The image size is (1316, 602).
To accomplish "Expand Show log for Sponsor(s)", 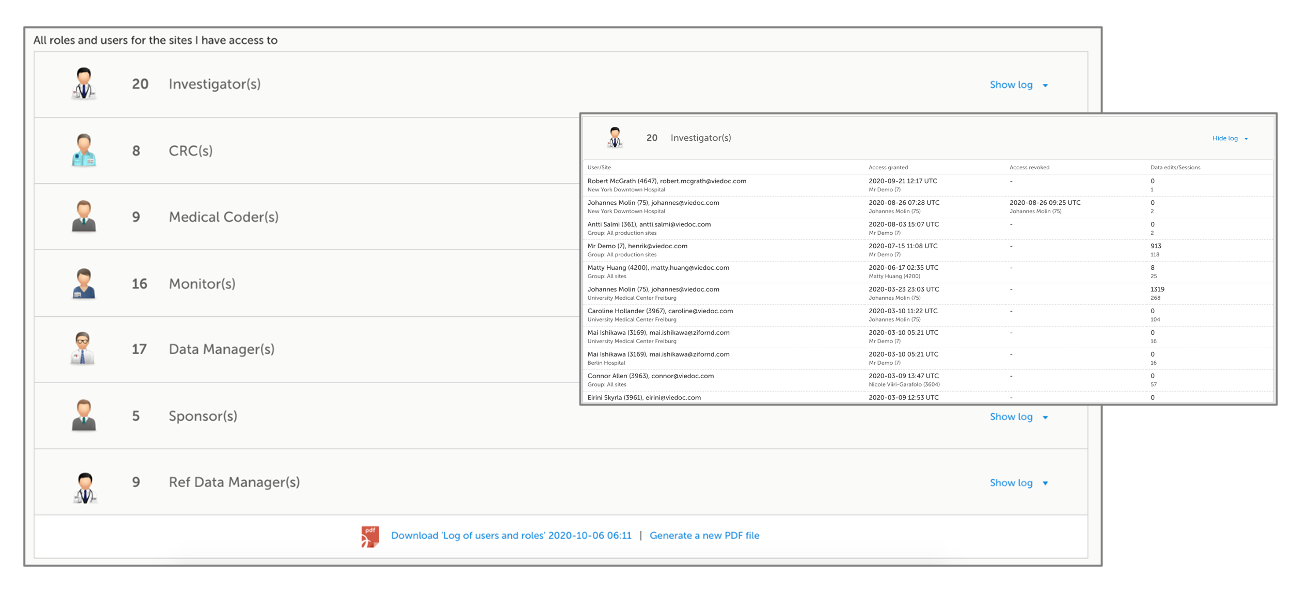I will pos(1018,417).
